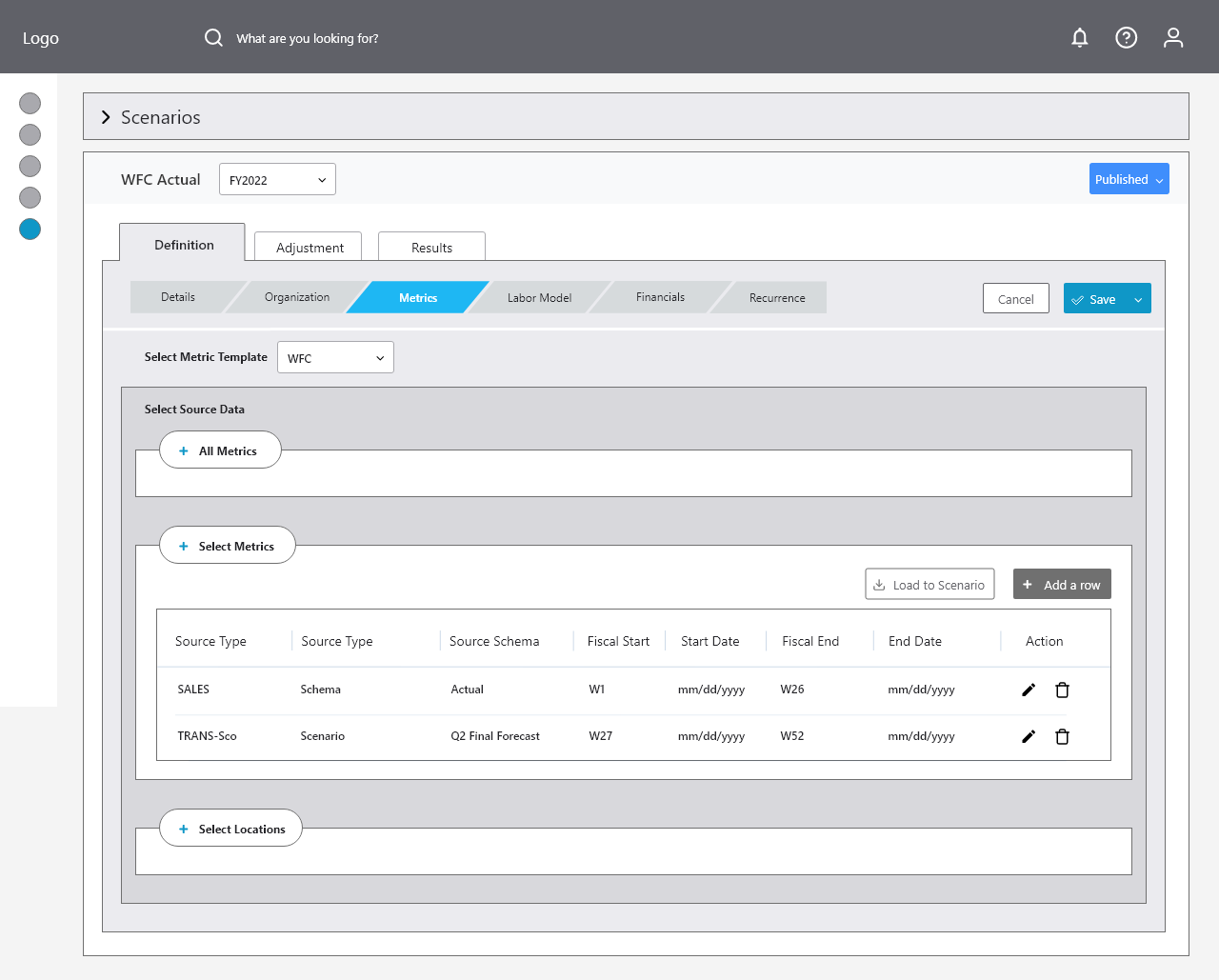Click the End Date column header
Screen dimensions: 1219x980
[x=915, y=641]
